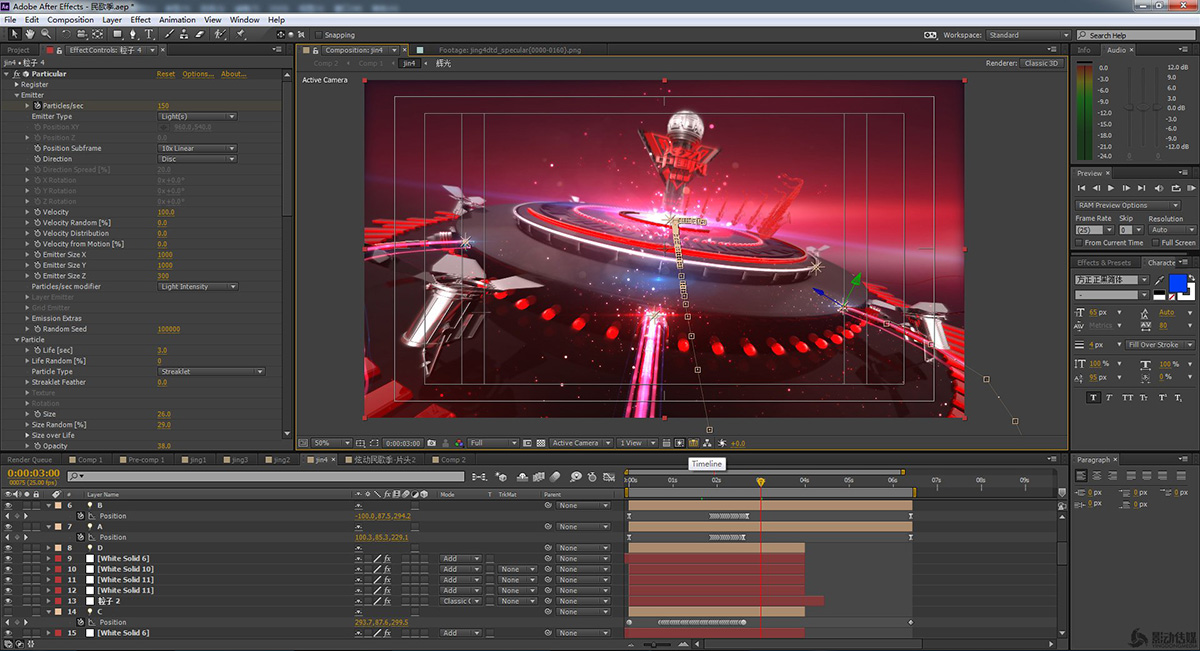Hide the 粒子 2 layer with its eye icon

point(8,601)
